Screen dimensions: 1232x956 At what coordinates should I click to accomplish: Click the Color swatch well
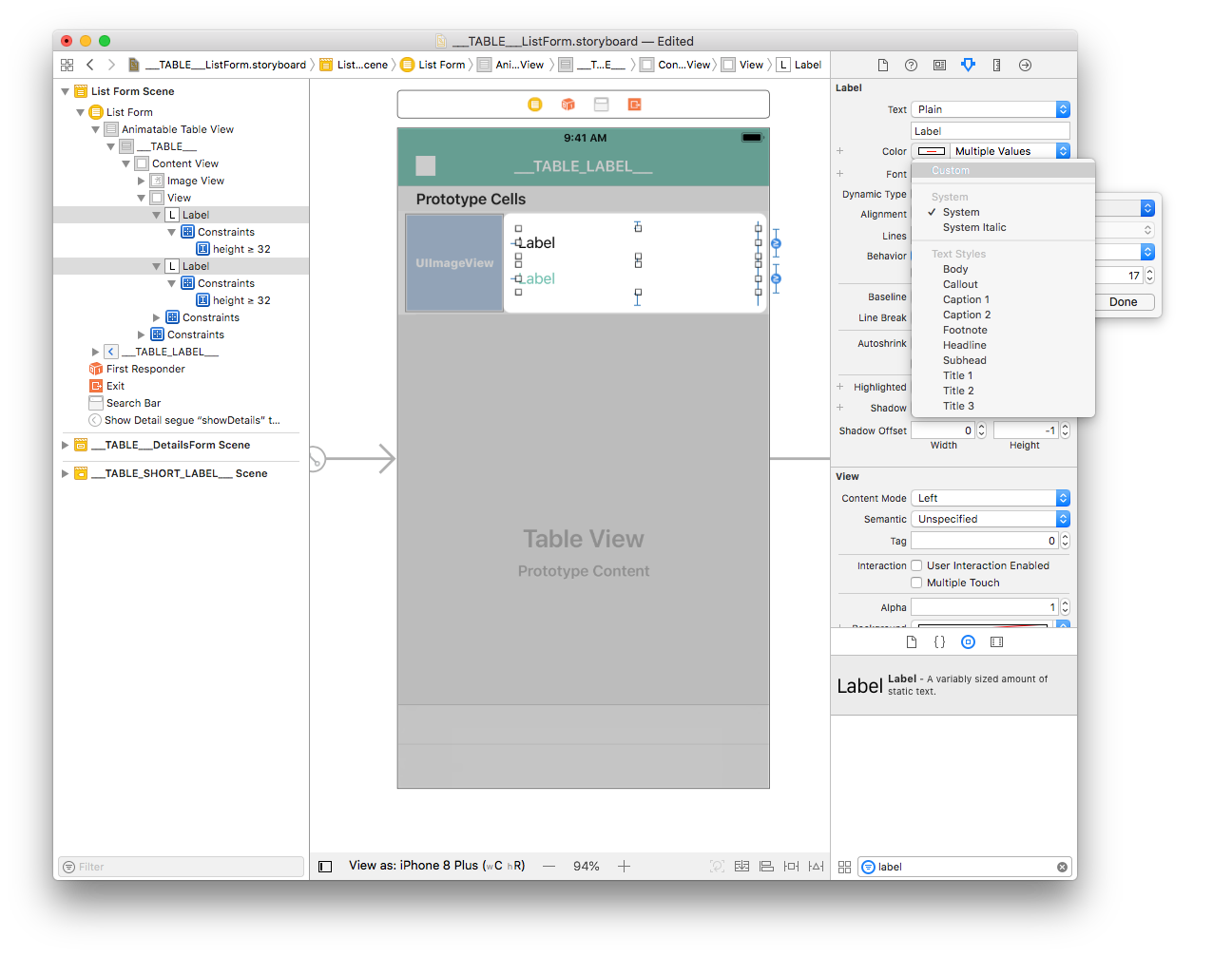(932, 151)
